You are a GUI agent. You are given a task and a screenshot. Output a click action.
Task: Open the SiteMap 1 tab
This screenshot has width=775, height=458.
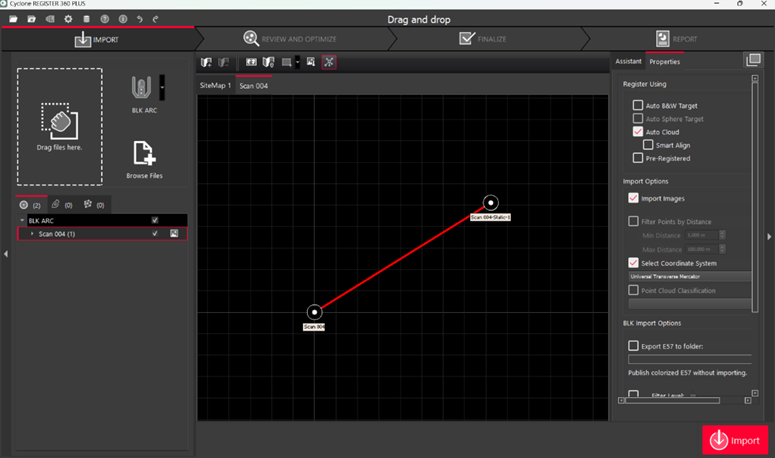(215, 86)
